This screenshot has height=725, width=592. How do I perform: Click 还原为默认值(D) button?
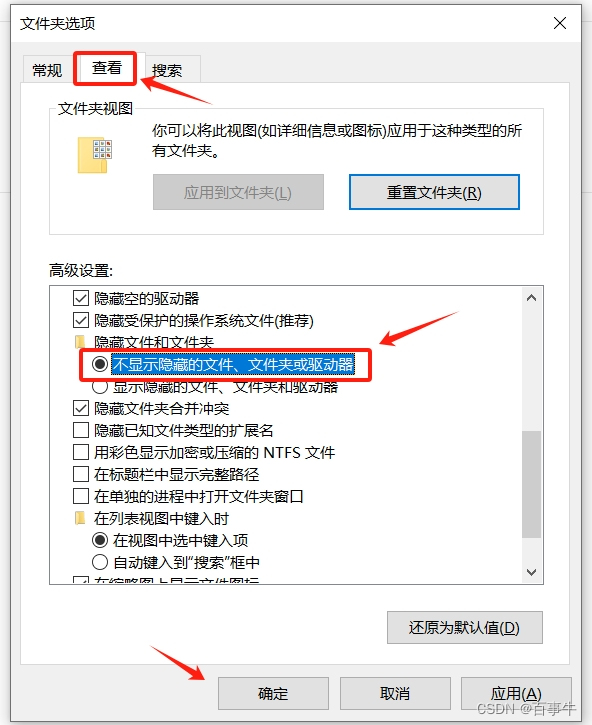pos(464,627)
